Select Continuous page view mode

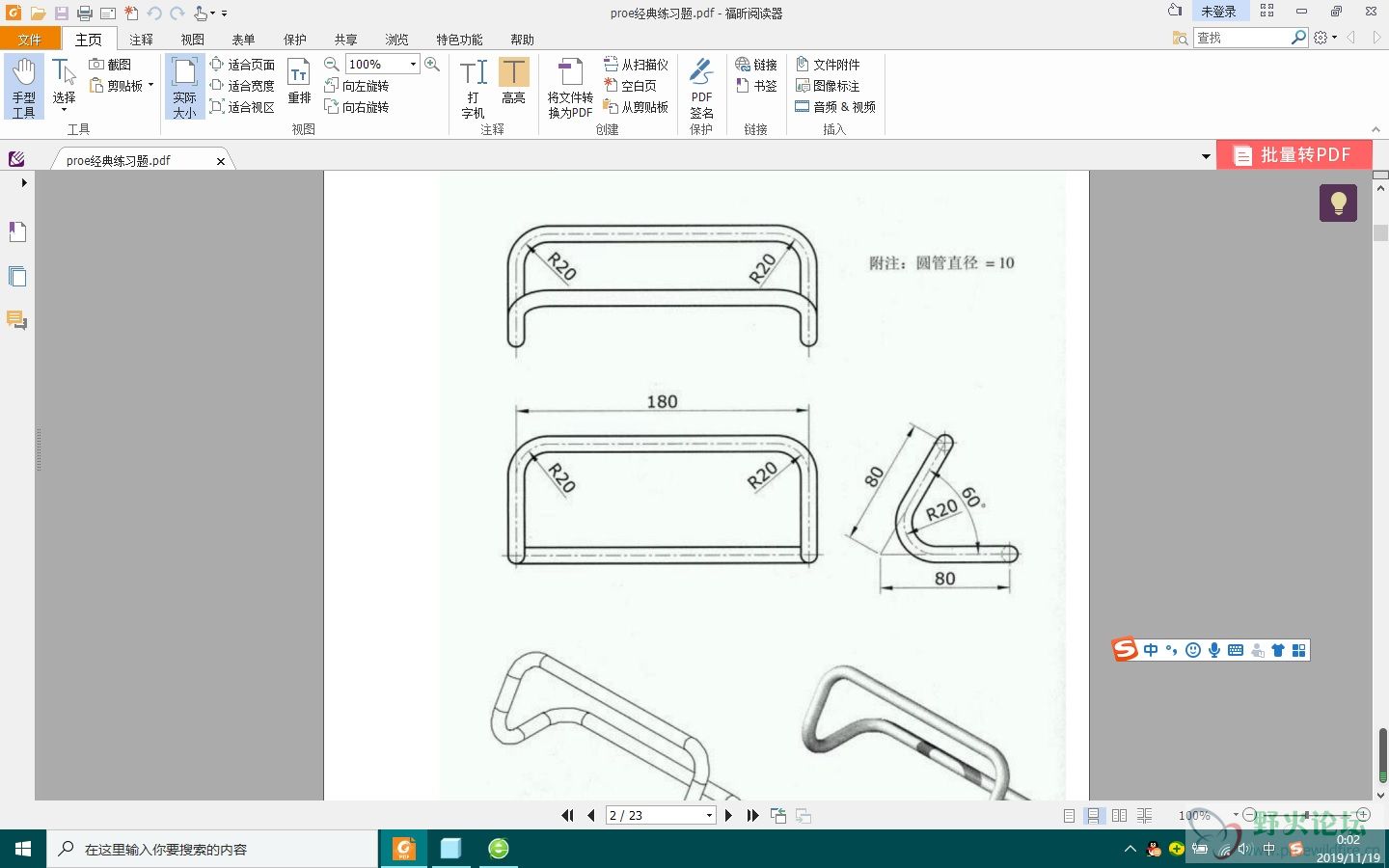tap(1093, 816)
